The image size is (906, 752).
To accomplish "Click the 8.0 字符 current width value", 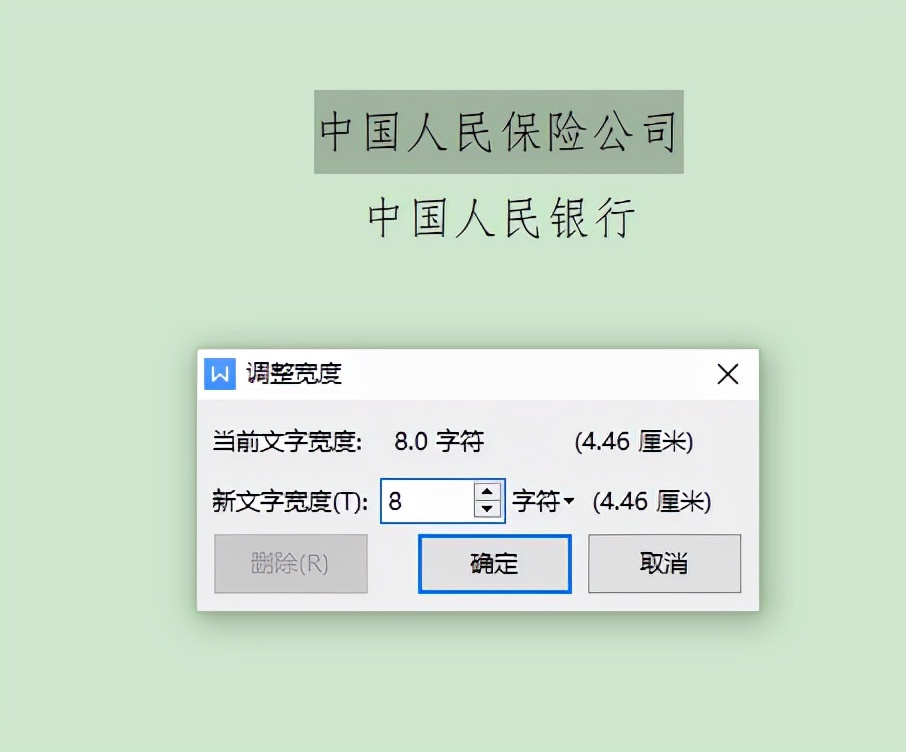I will pyautogui.click(x=439, y=442).
